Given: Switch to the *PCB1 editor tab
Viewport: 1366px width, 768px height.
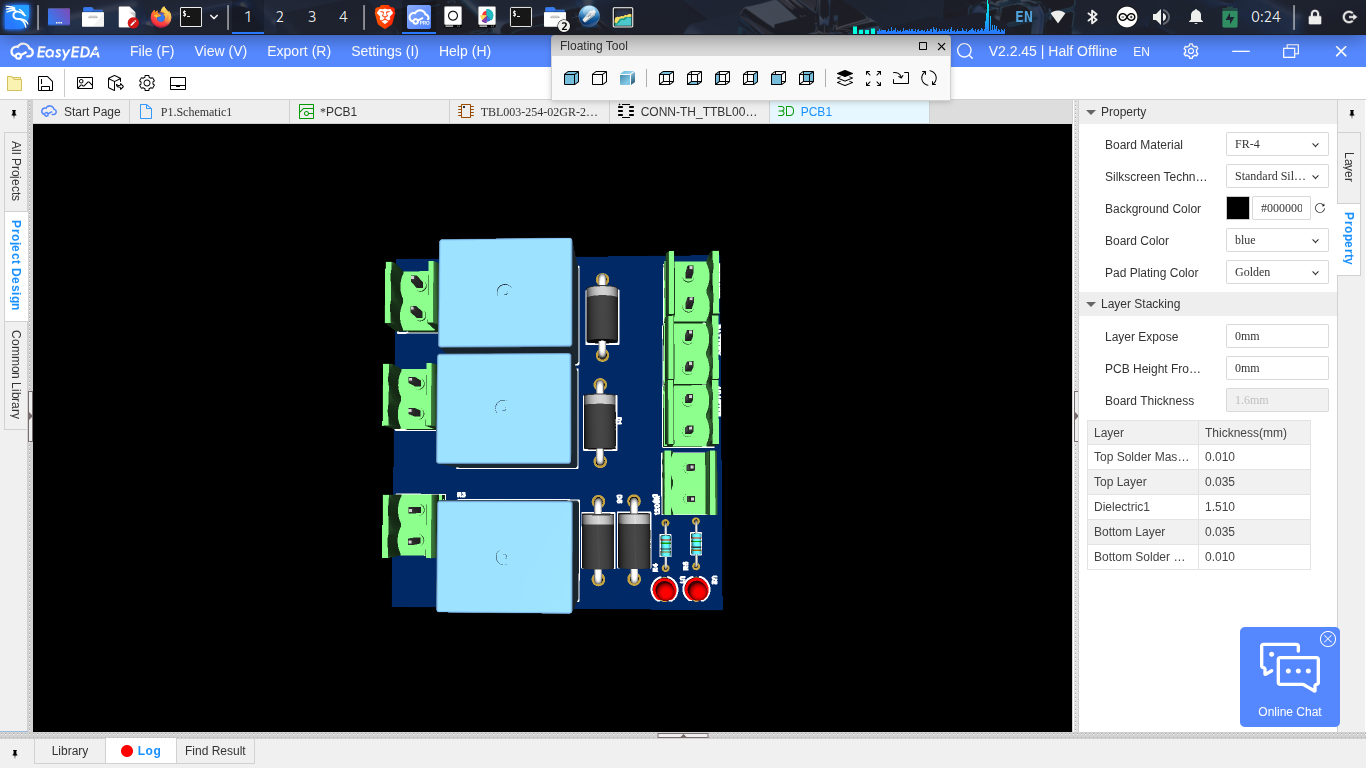Looking at the screenshot, I should click(370, 112).
